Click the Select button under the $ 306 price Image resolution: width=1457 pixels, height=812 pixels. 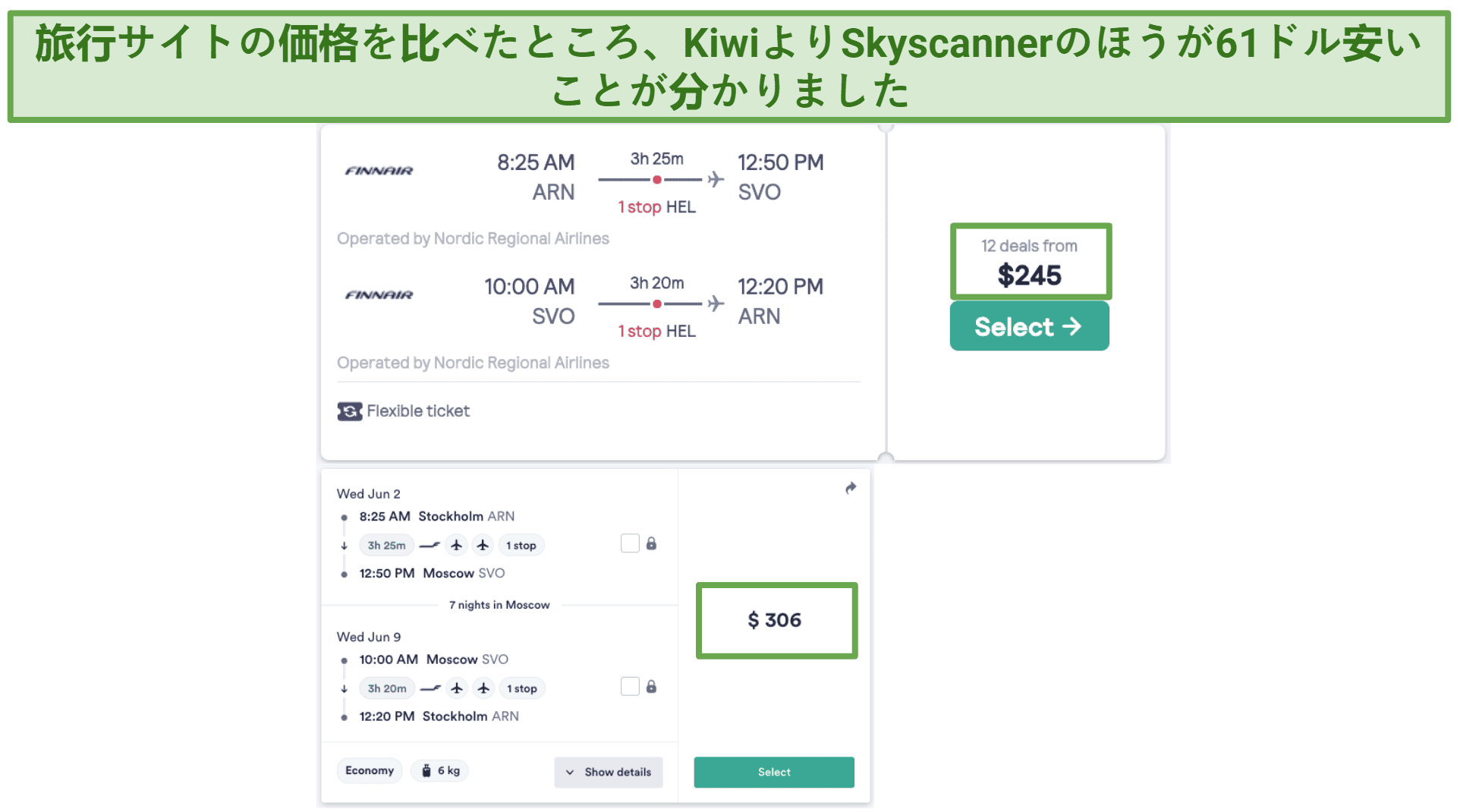click(x=774, y=772)
